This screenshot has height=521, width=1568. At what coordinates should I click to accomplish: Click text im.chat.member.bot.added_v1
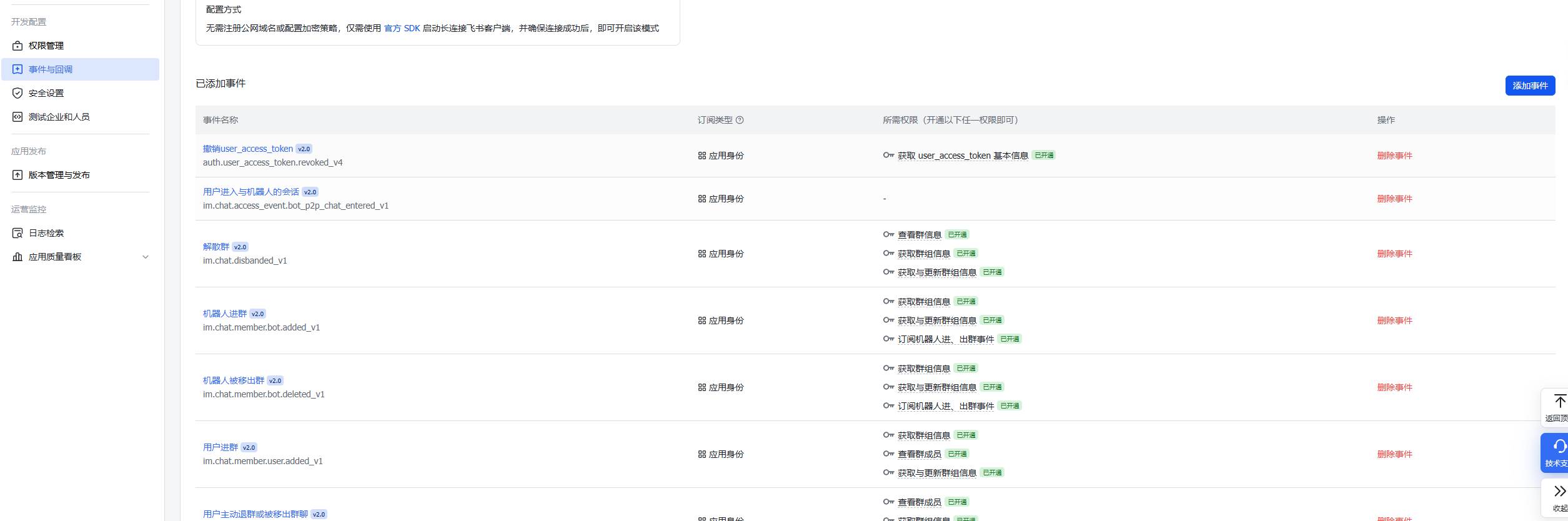pos(261,327)
